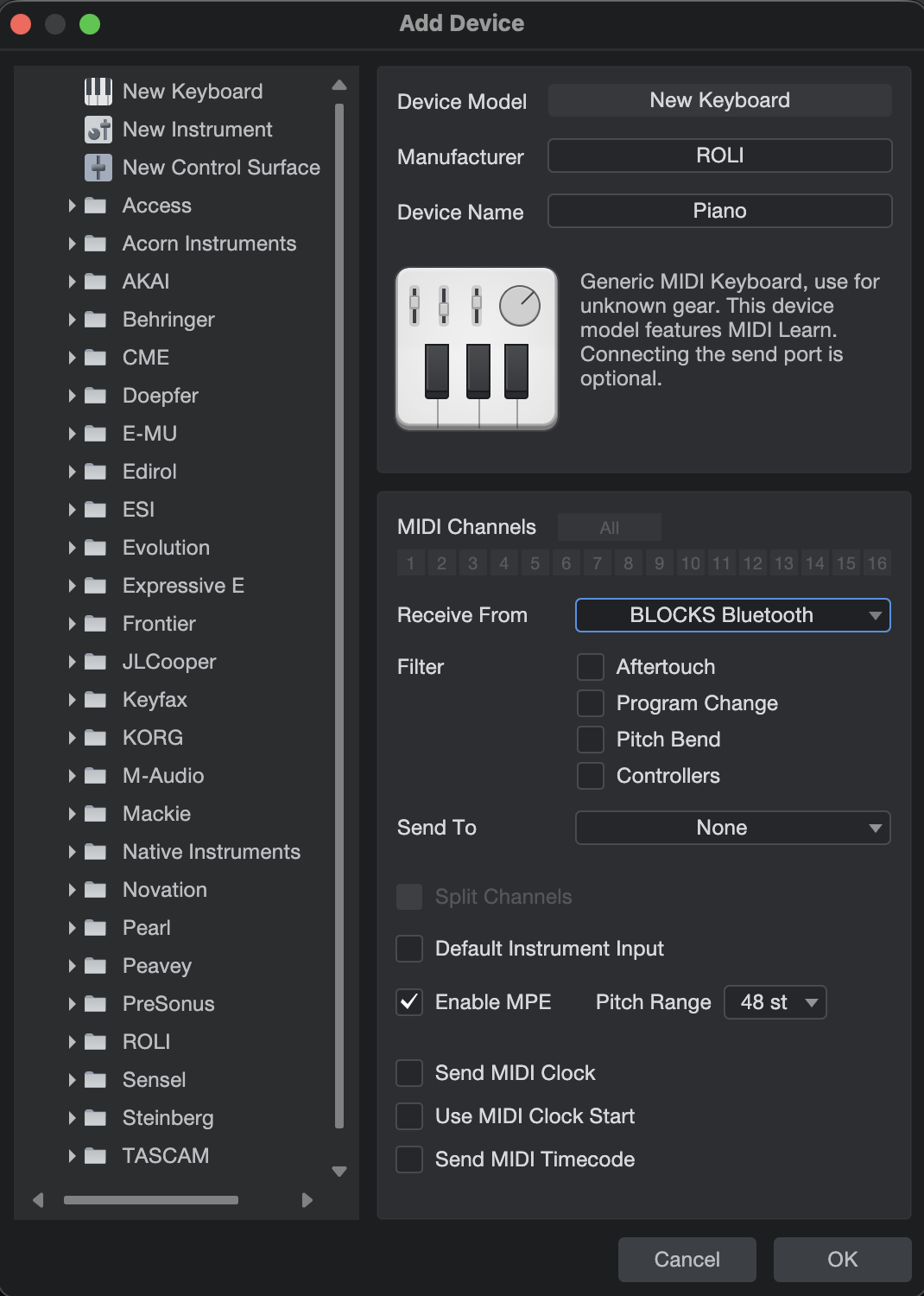This screenshot has height=1296, width=924.
Task: Enable Use MIDI Clock Start
Action: pos(409,1116)
